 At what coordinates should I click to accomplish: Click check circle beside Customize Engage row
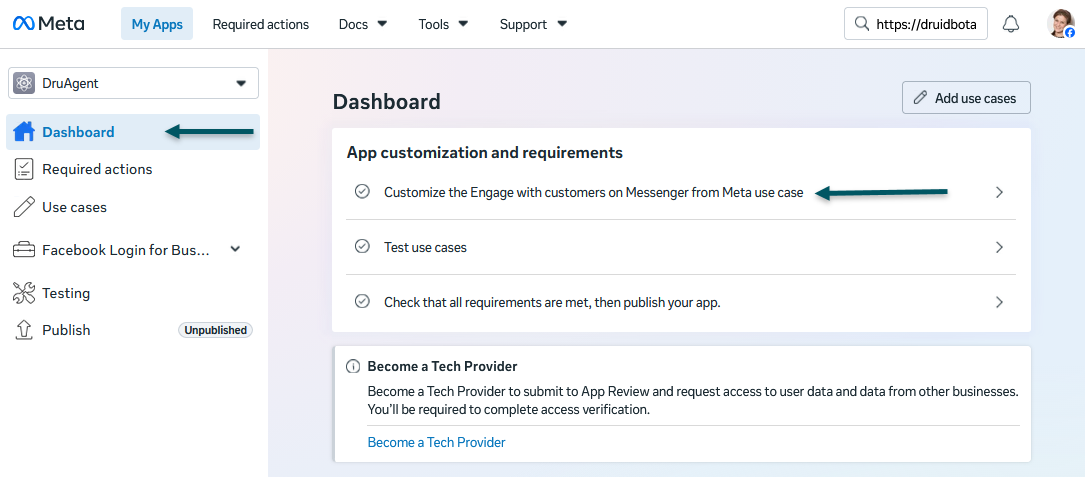(x=362, y=192)
